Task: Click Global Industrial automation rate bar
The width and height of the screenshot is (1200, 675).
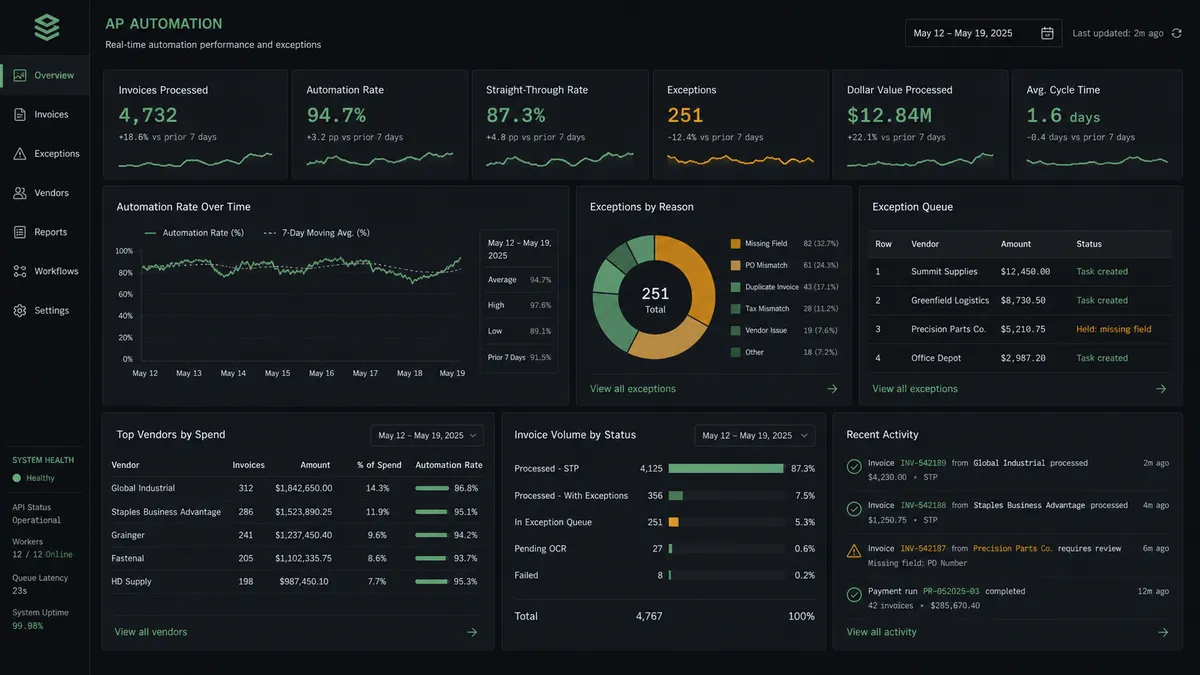Action: point(431,488)
